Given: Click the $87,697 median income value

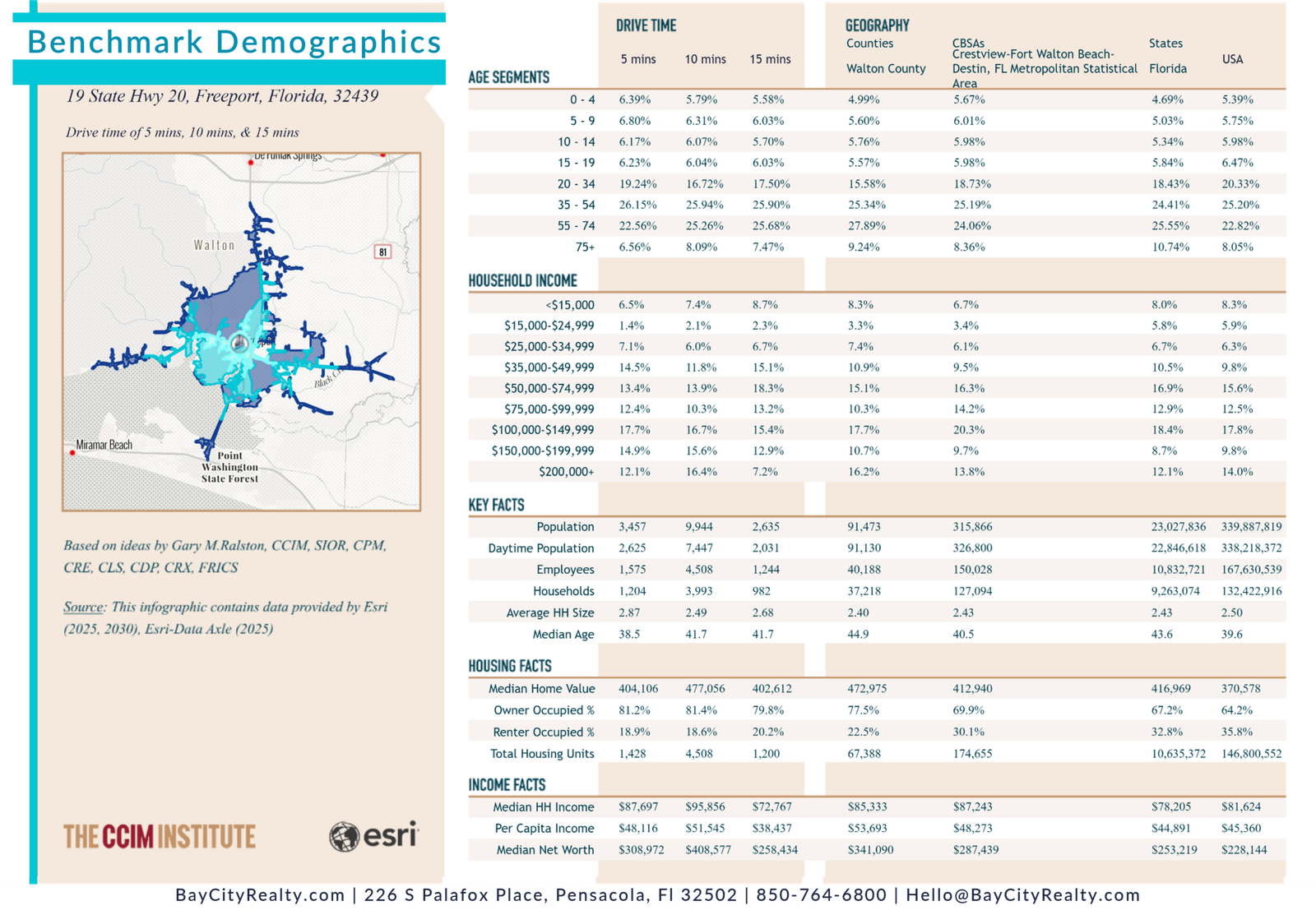Looking at the screenshot, I should (639, 807).
